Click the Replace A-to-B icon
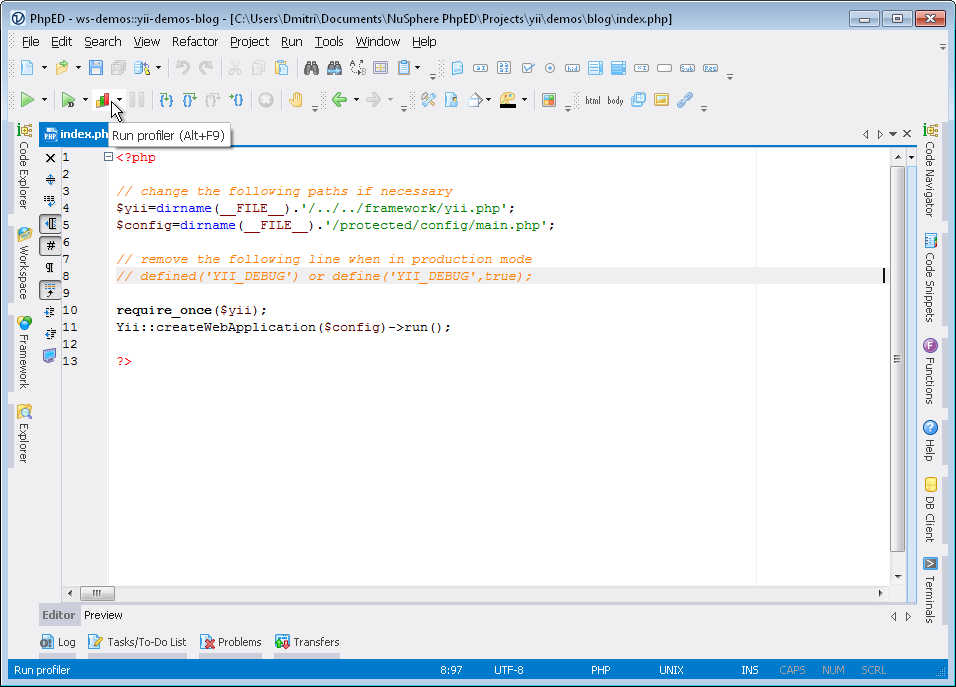This screenshot has width=956, height=687. pyautogui.click(x=357, y=68)
